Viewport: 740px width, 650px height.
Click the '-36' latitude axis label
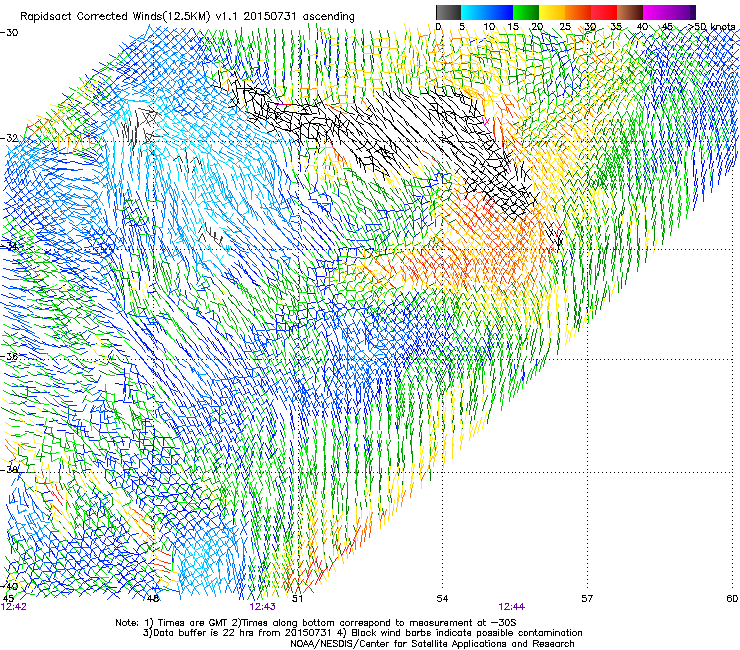9,356
